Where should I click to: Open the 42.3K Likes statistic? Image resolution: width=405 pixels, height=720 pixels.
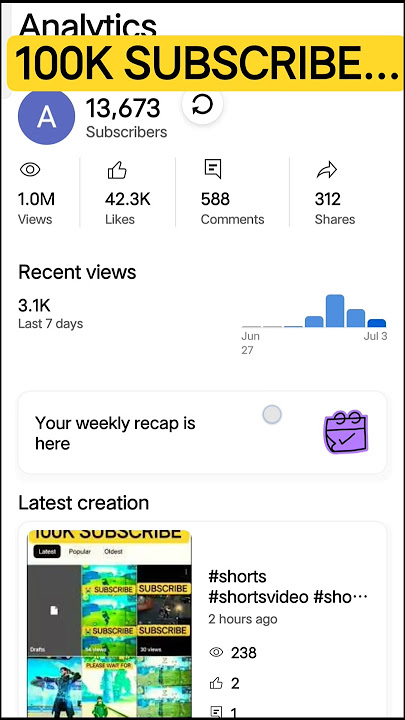point(128,208)
